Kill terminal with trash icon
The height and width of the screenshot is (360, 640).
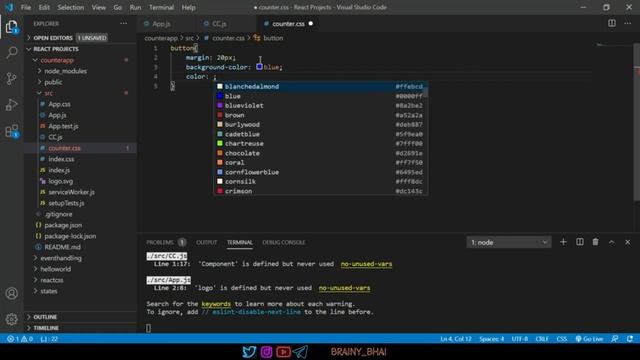click(596, 242)
